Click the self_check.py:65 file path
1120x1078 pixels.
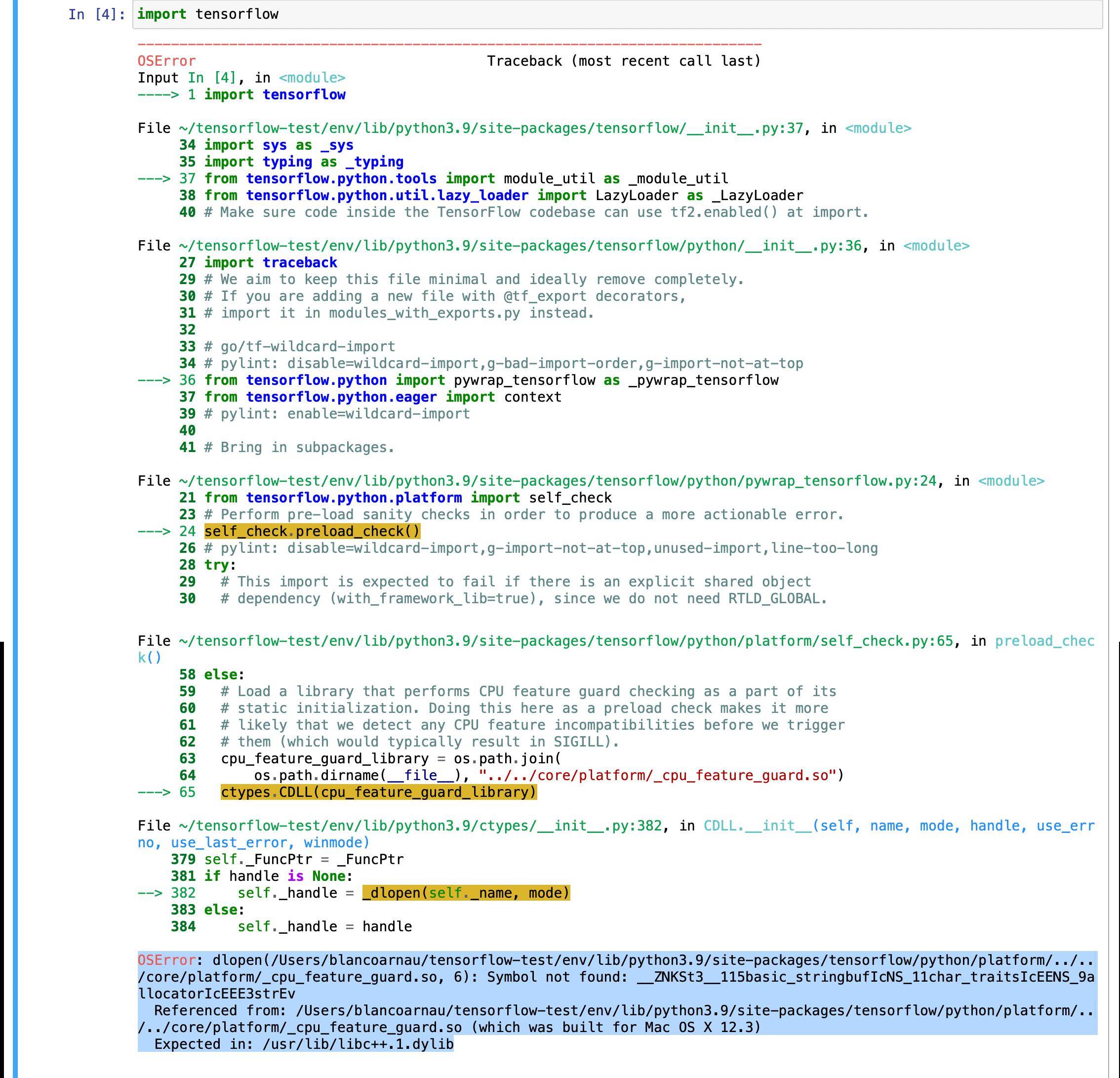pyautogui.click(x=566, y=641)
